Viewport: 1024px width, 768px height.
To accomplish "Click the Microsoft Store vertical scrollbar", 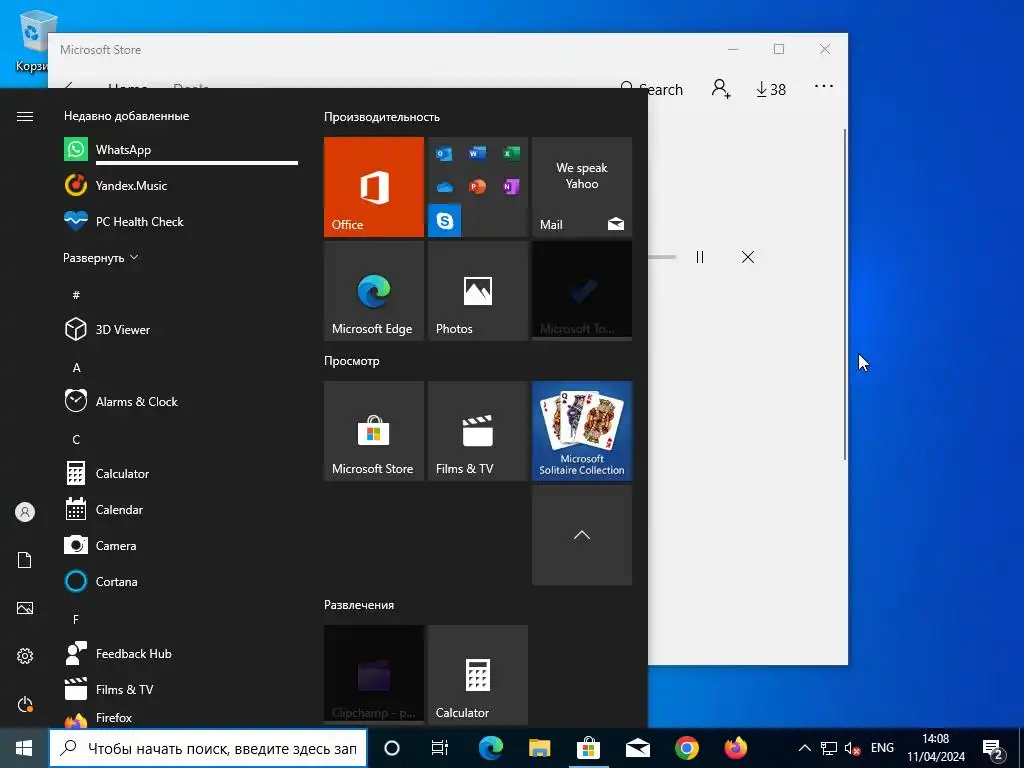I will [846, 294].
